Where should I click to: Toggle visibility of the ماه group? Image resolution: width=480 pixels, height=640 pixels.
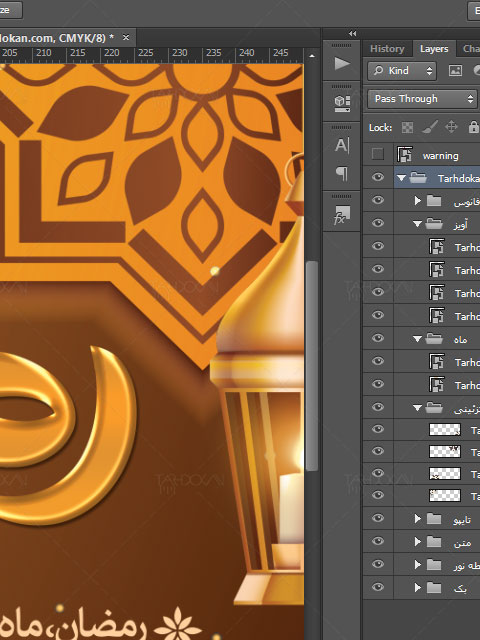click(x=378, y=338)
